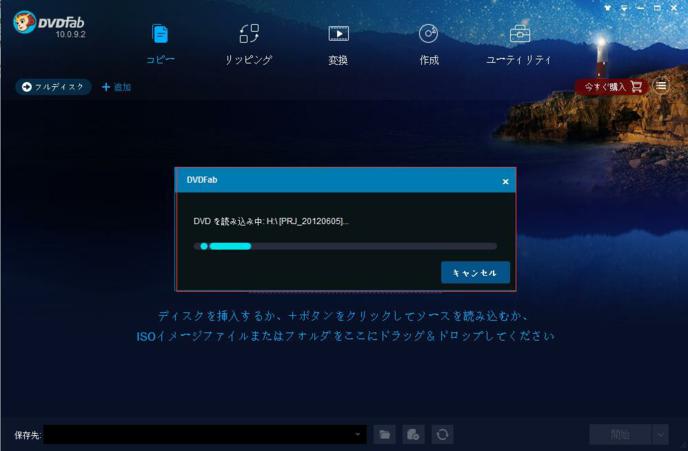Viewport: 688px width, 451px height.
Task: Click the Buy Now (今すぐ購入) button
Action: (613, 87)
